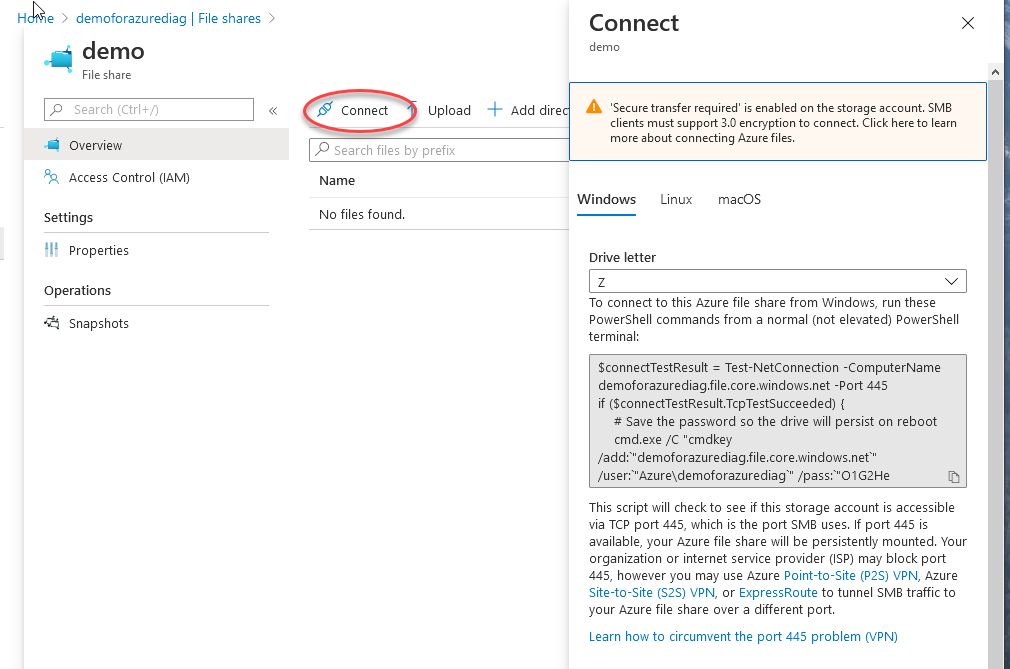This screenshot has height=669, width=1010.
Task: Click the demo file share header icon
Action: click(x=59, y=59)
